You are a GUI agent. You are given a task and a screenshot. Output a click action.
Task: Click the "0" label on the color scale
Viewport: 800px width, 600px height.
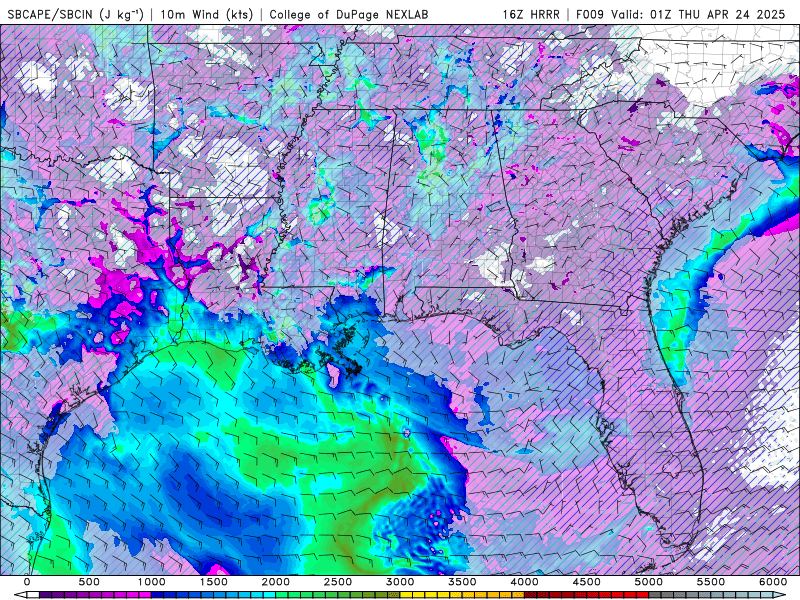(x=27, y=582)
